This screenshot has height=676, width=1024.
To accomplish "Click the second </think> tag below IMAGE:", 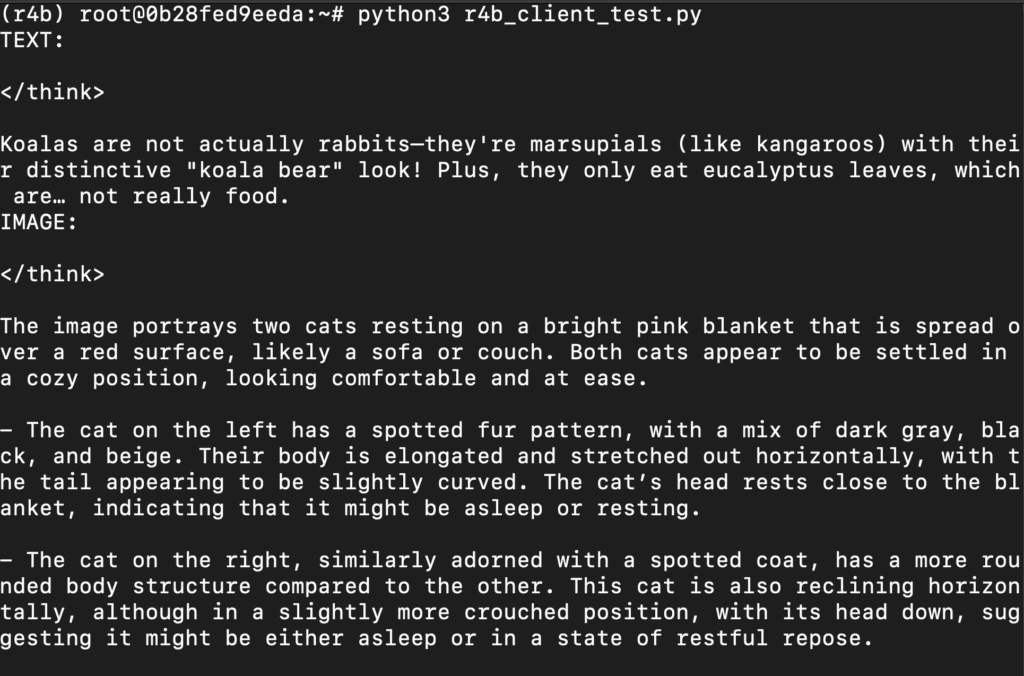I will (x=52, y=274).
